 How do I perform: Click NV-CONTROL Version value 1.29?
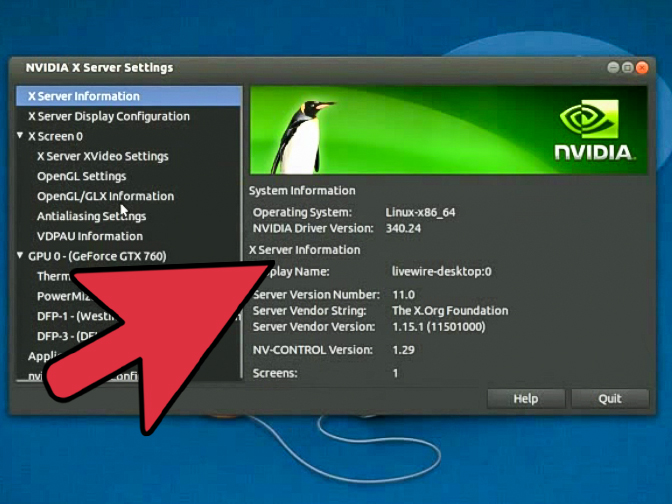click(404, 350)
